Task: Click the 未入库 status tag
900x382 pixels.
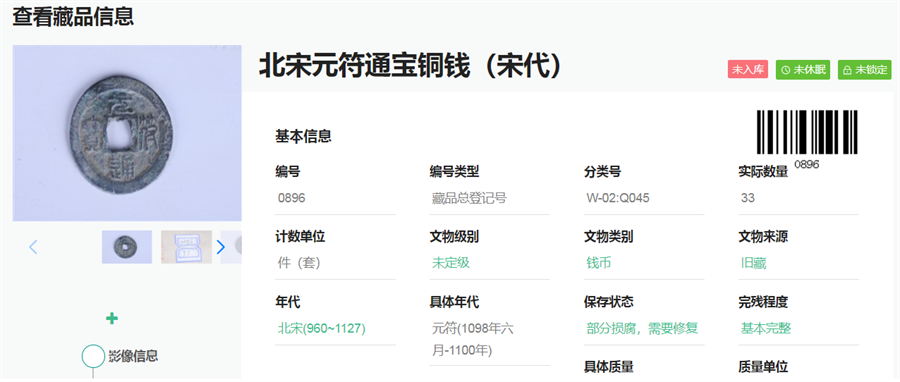Action: point(748,69)
